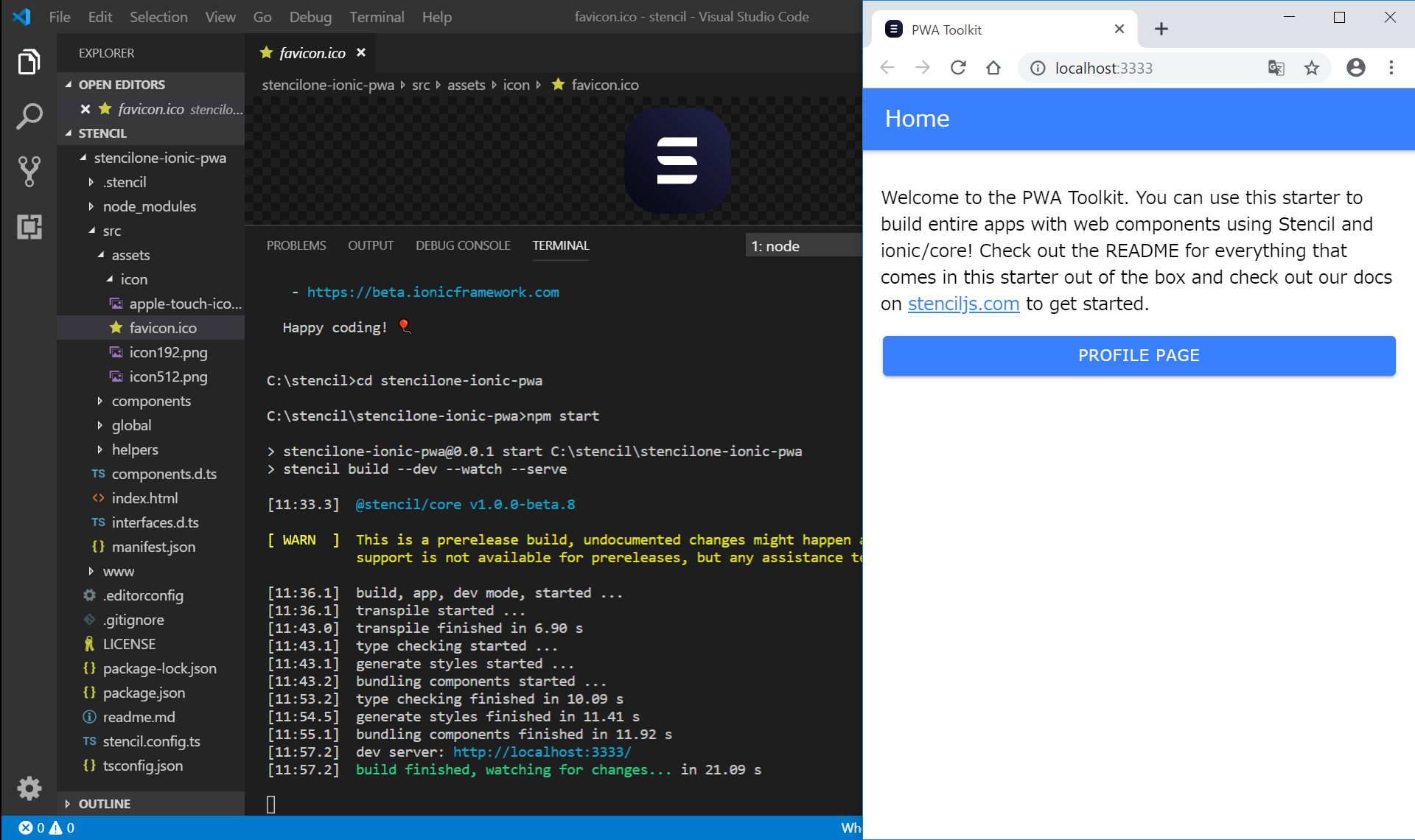Viewport: 1415px width, 840px height.
Task: Click the browser reload button
Action: (958, 68)
